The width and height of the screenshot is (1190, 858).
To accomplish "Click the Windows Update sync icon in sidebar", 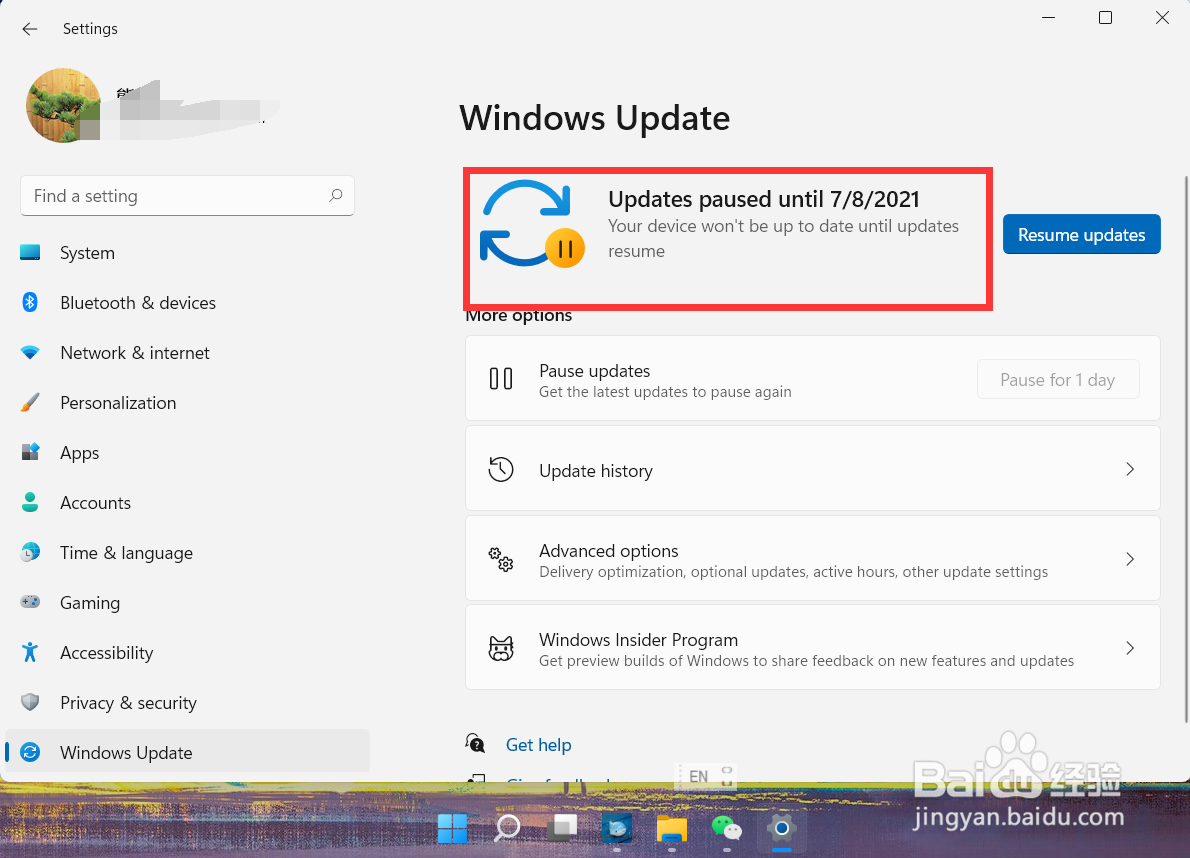I will pyautogui.click(x=30, y=753).
